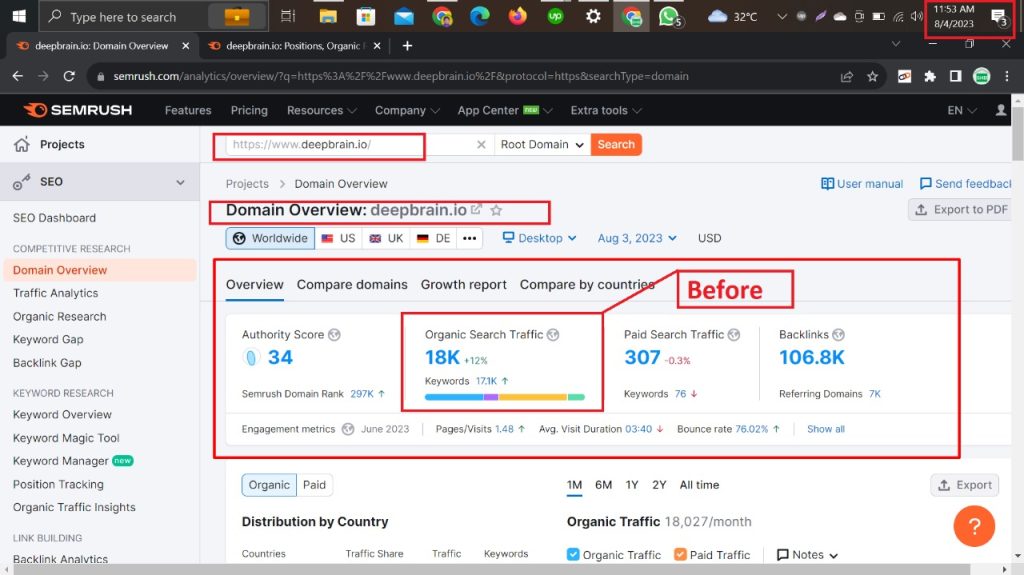Screen dimensions: 1024x575
Task: Expand the Resources menu
Action: 321,110
